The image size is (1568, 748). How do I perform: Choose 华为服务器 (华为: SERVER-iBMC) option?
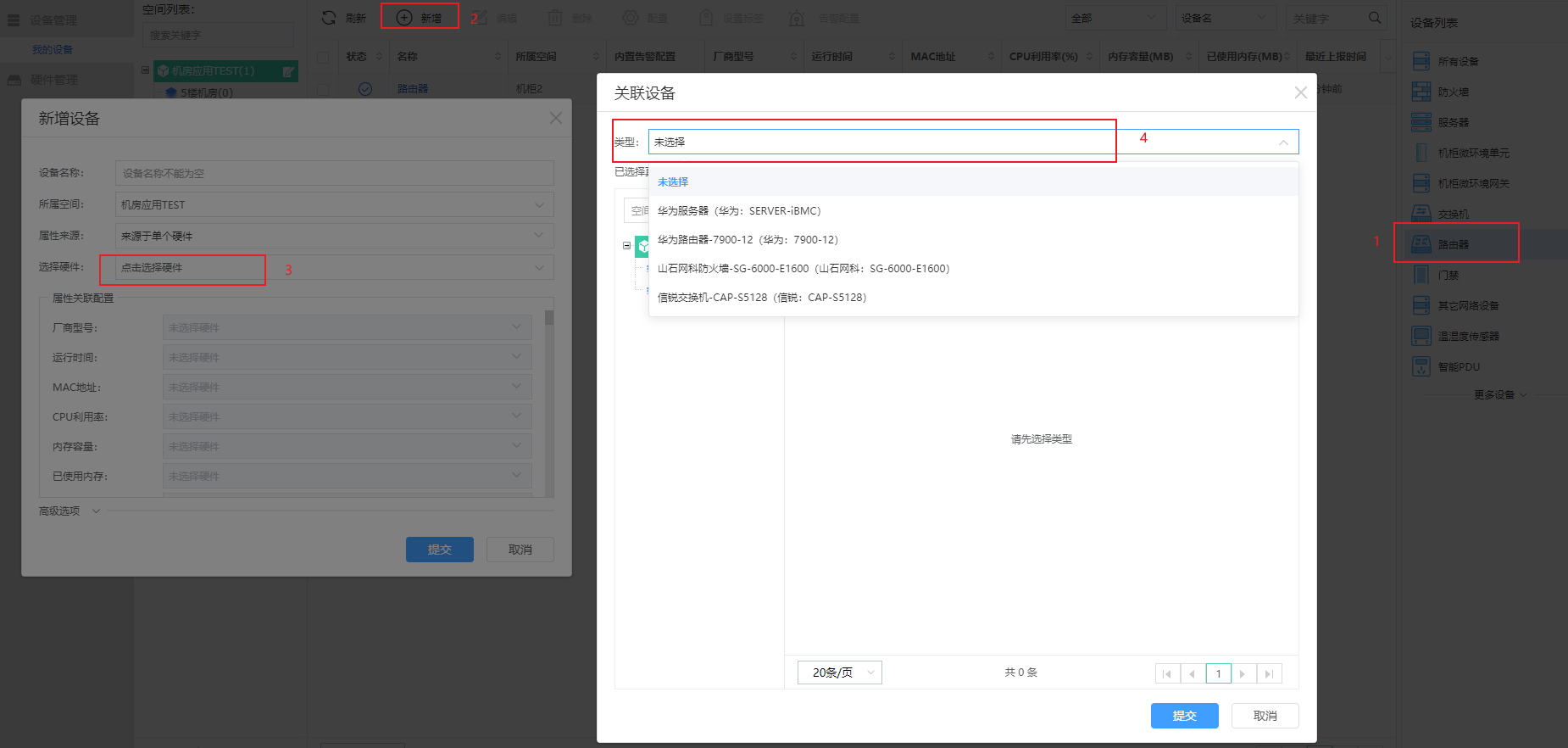pos(973,210)
